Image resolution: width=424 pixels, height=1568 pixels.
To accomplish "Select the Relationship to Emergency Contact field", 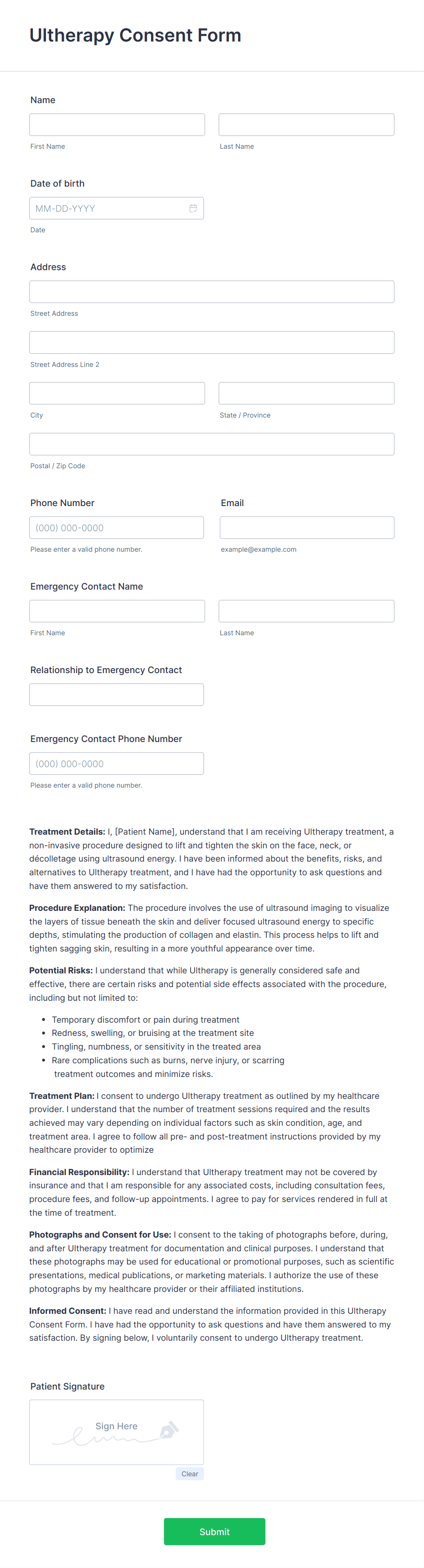I will click(117, 694).
